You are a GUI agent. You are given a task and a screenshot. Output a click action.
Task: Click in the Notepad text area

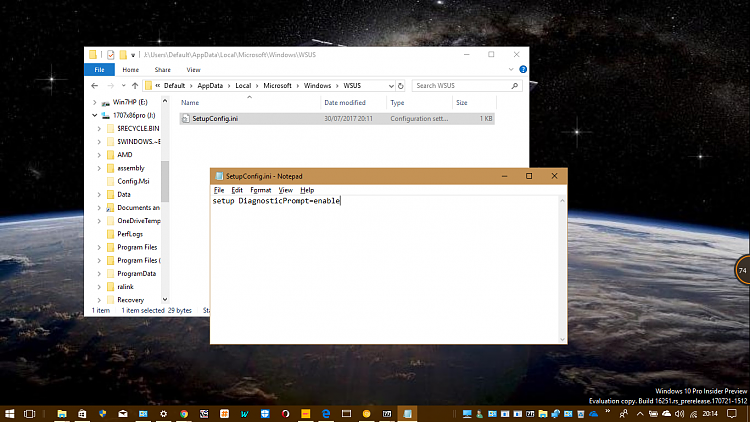click(385, 269)
